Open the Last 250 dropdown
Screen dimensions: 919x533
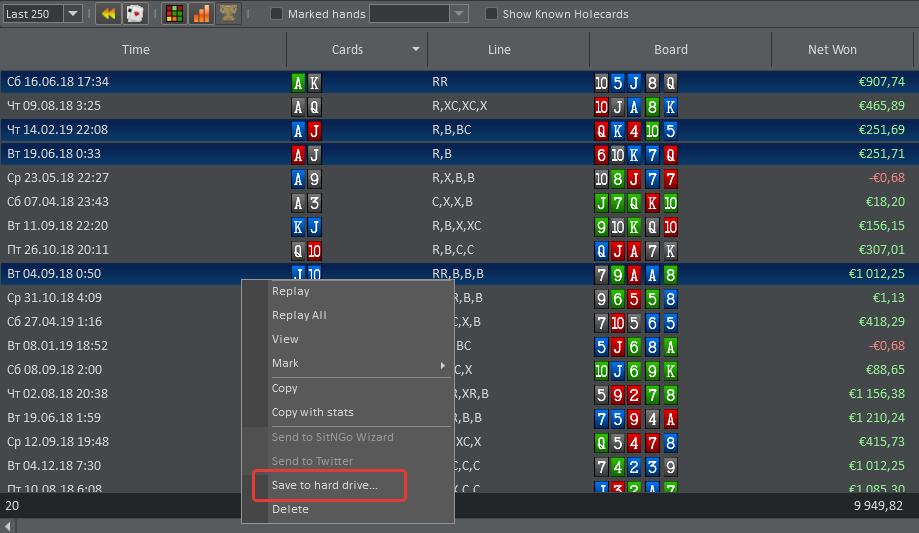[x=73, y=14]
